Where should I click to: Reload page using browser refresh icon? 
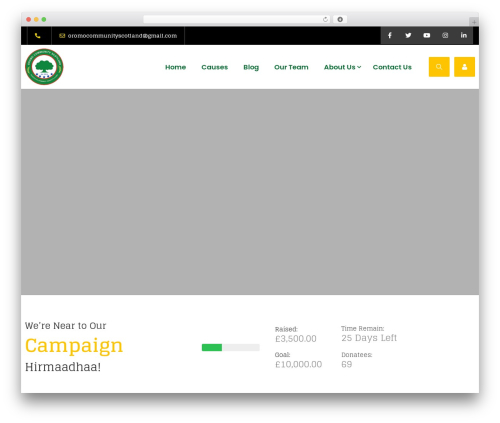(x=325, y=19)
